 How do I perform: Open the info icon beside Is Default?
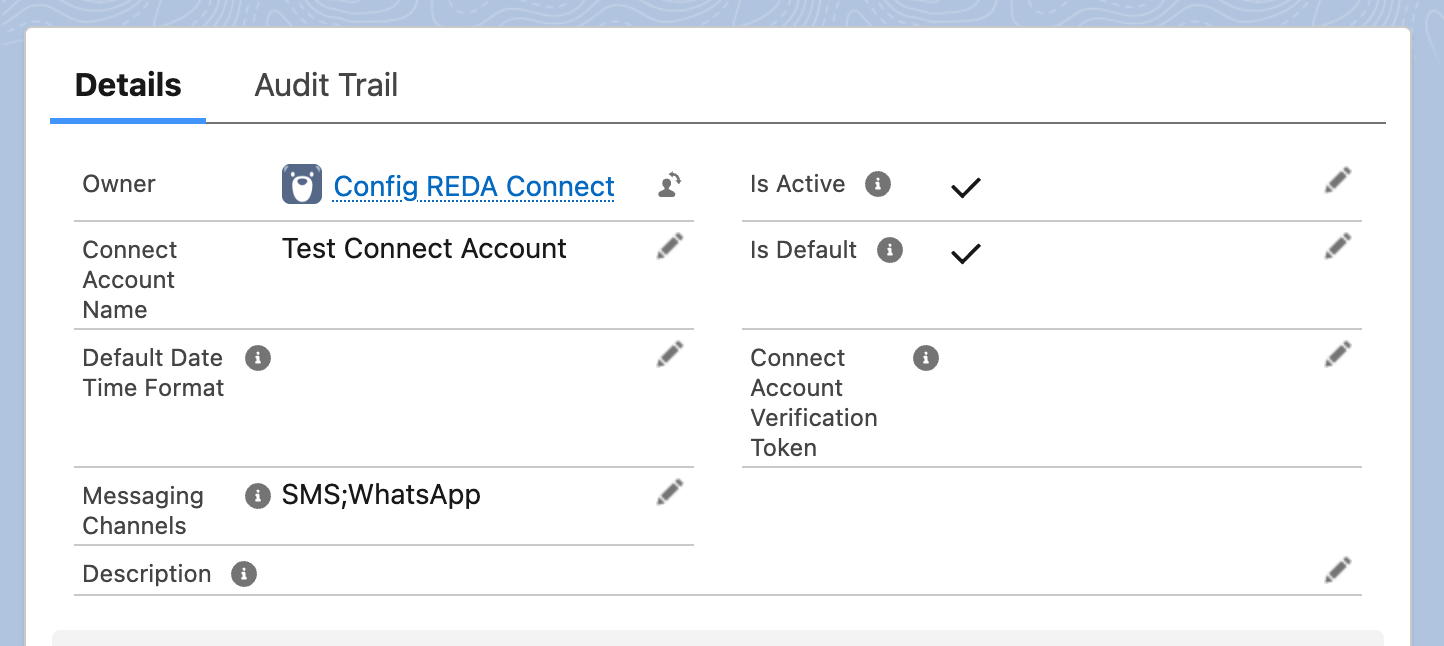coord(890,250)
